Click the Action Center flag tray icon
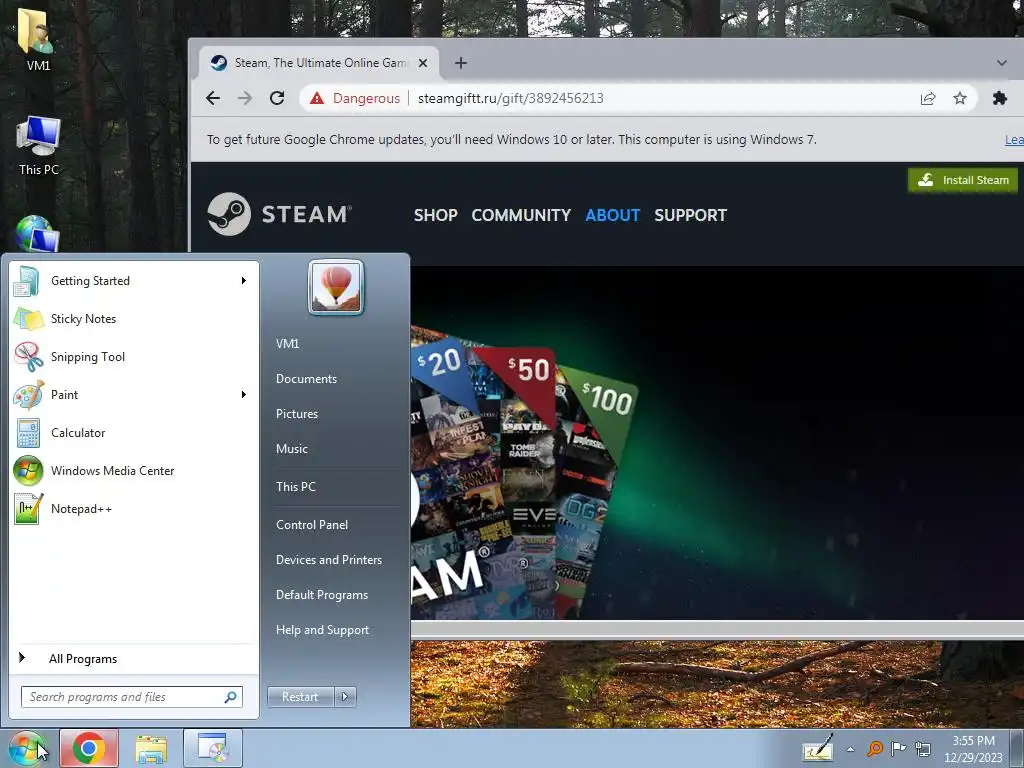The width and height of the screenshot is (1024, 768). click(899, 748)
